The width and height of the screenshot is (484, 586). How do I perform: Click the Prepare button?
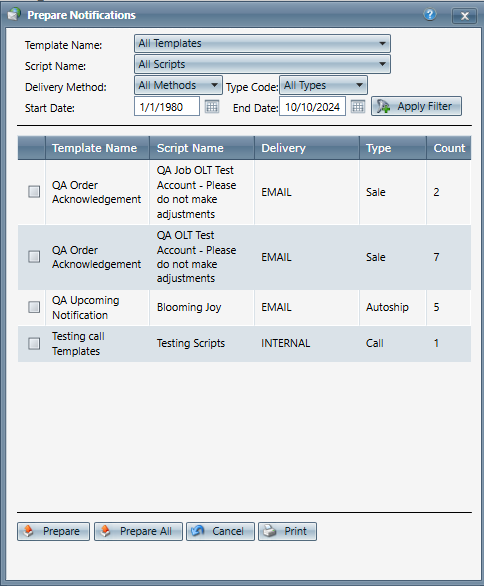[53, 531]
